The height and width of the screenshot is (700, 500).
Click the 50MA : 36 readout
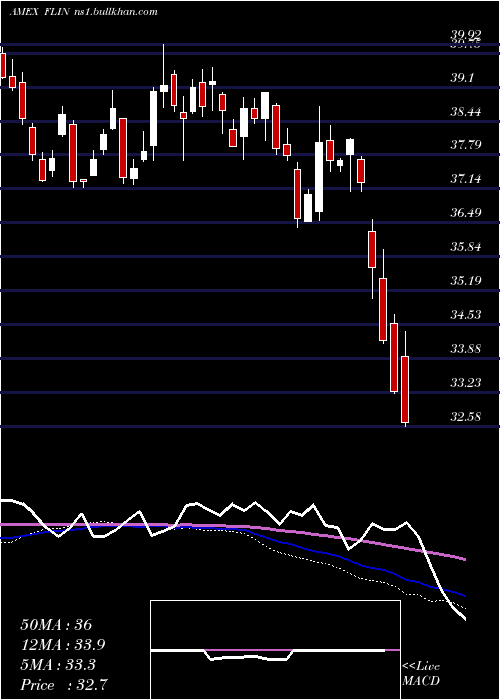pyautogui.click(x=56, y=625)
